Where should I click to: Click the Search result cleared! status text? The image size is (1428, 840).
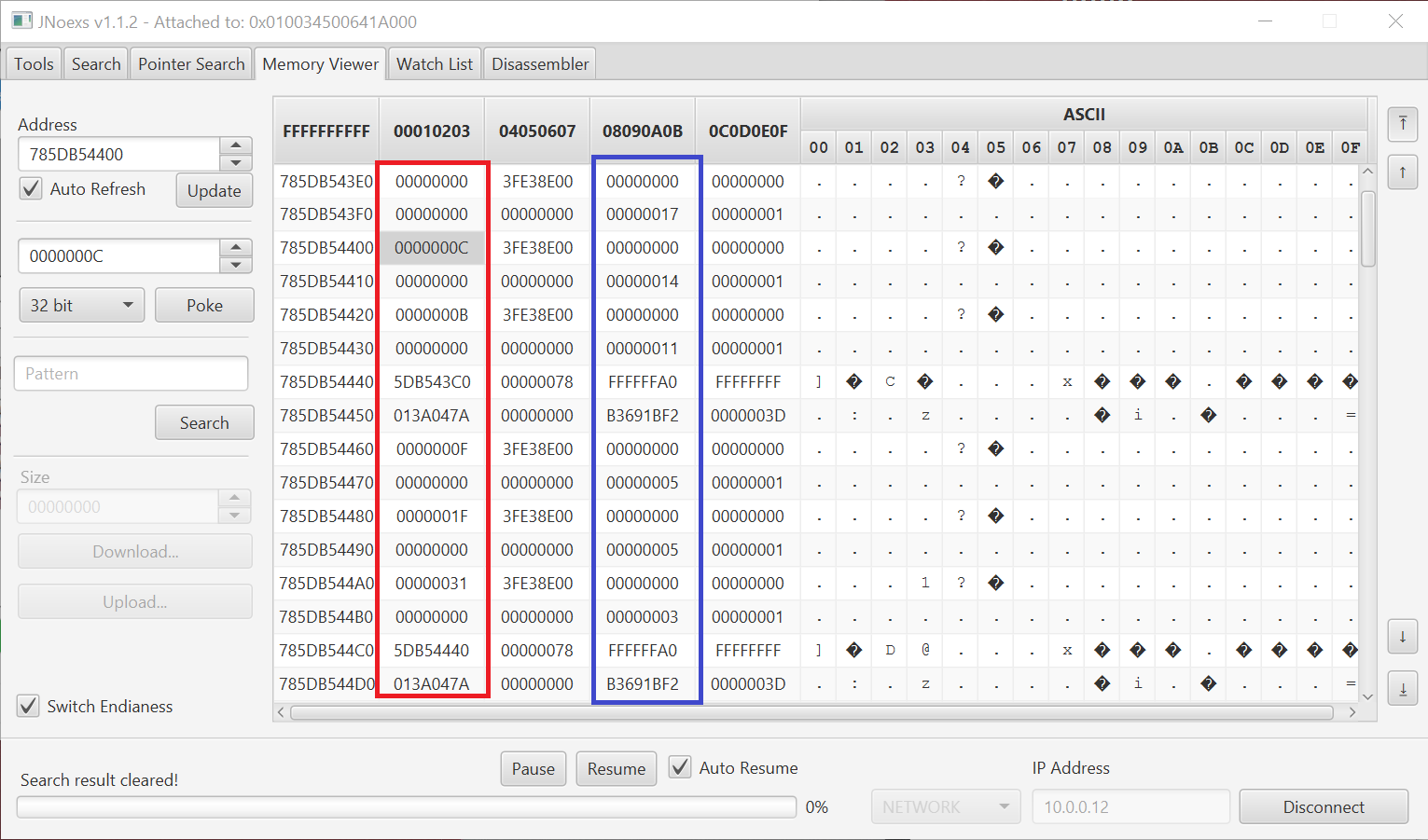click(99, 779)
